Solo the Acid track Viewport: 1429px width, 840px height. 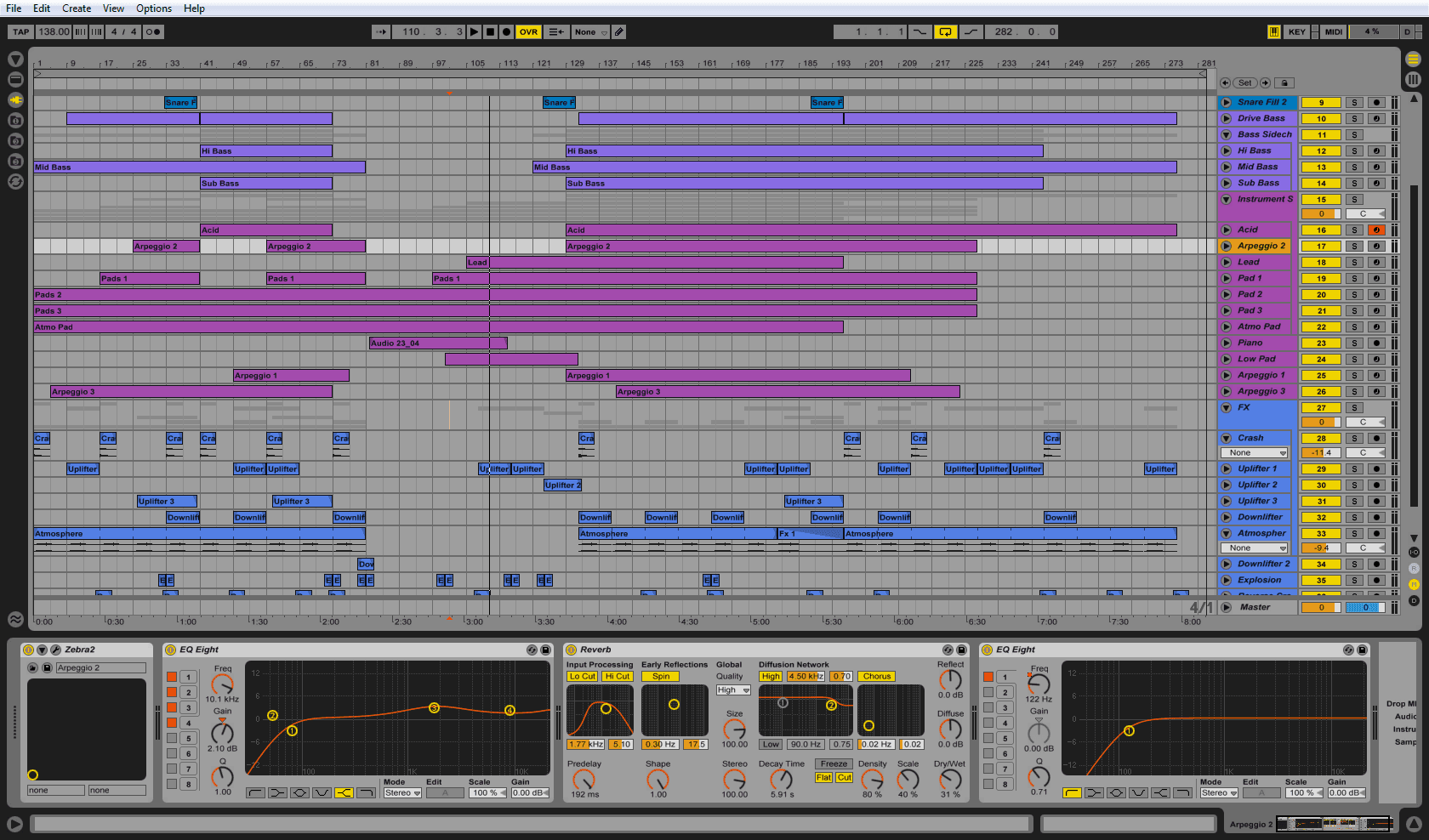1353,230
